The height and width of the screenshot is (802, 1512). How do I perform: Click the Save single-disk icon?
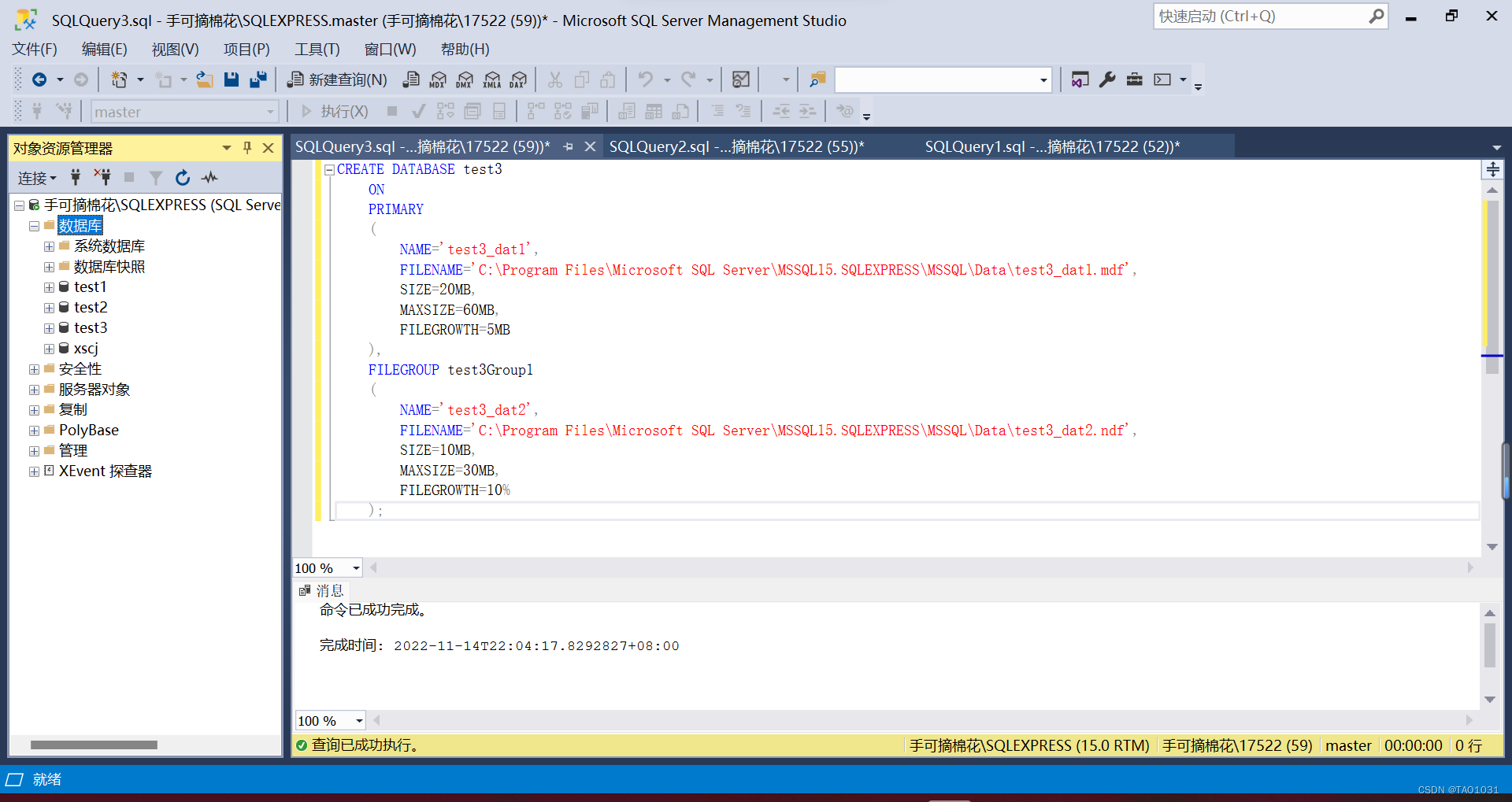(x=231, y=79)
